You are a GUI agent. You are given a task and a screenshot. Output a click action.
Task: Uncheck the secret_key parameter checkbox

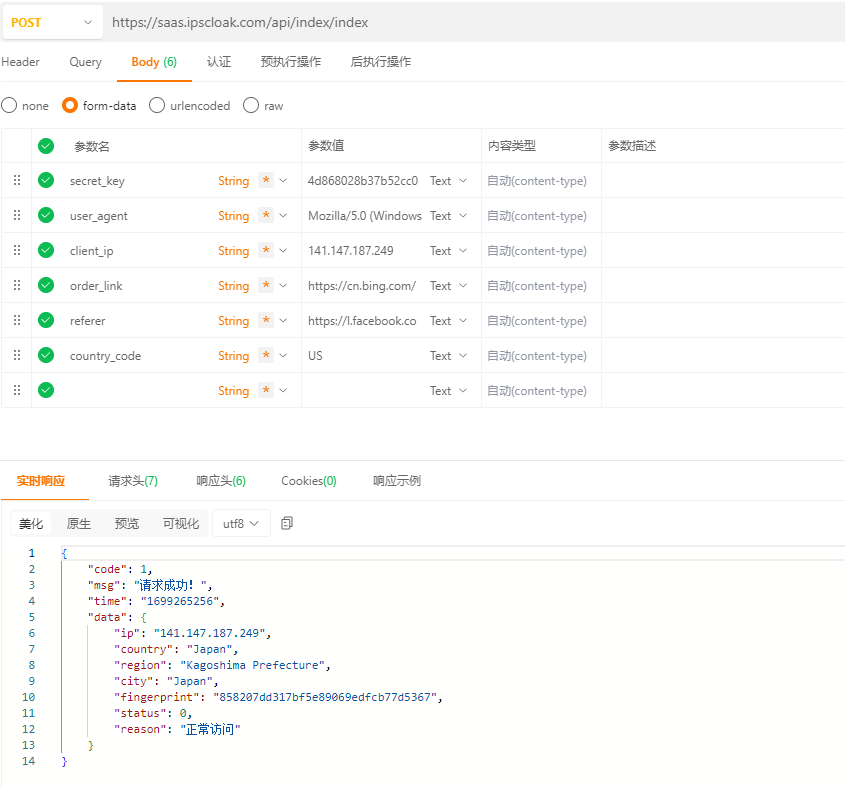tap(46, 180)
